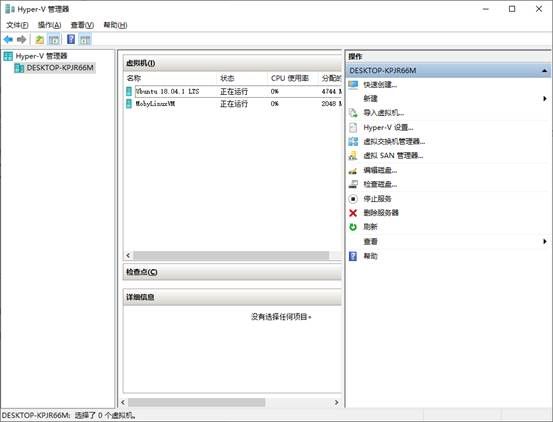This screenshot has height=422, width=553.
Task: Click 正在运行 status in the MobyLinuxVM row
Action: 234,104
